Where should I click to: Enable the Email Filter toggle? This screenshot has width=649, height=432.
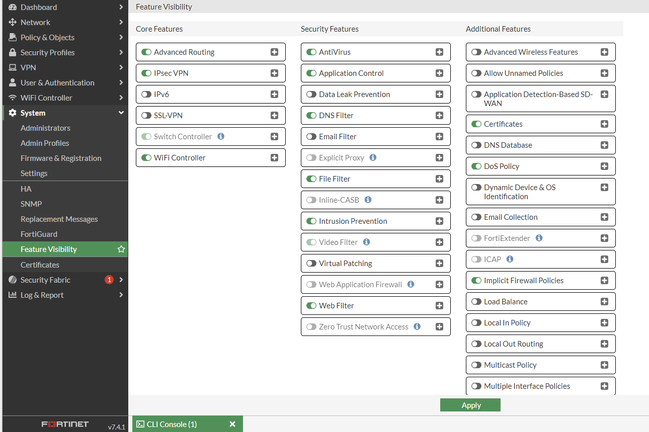[311, 136]
